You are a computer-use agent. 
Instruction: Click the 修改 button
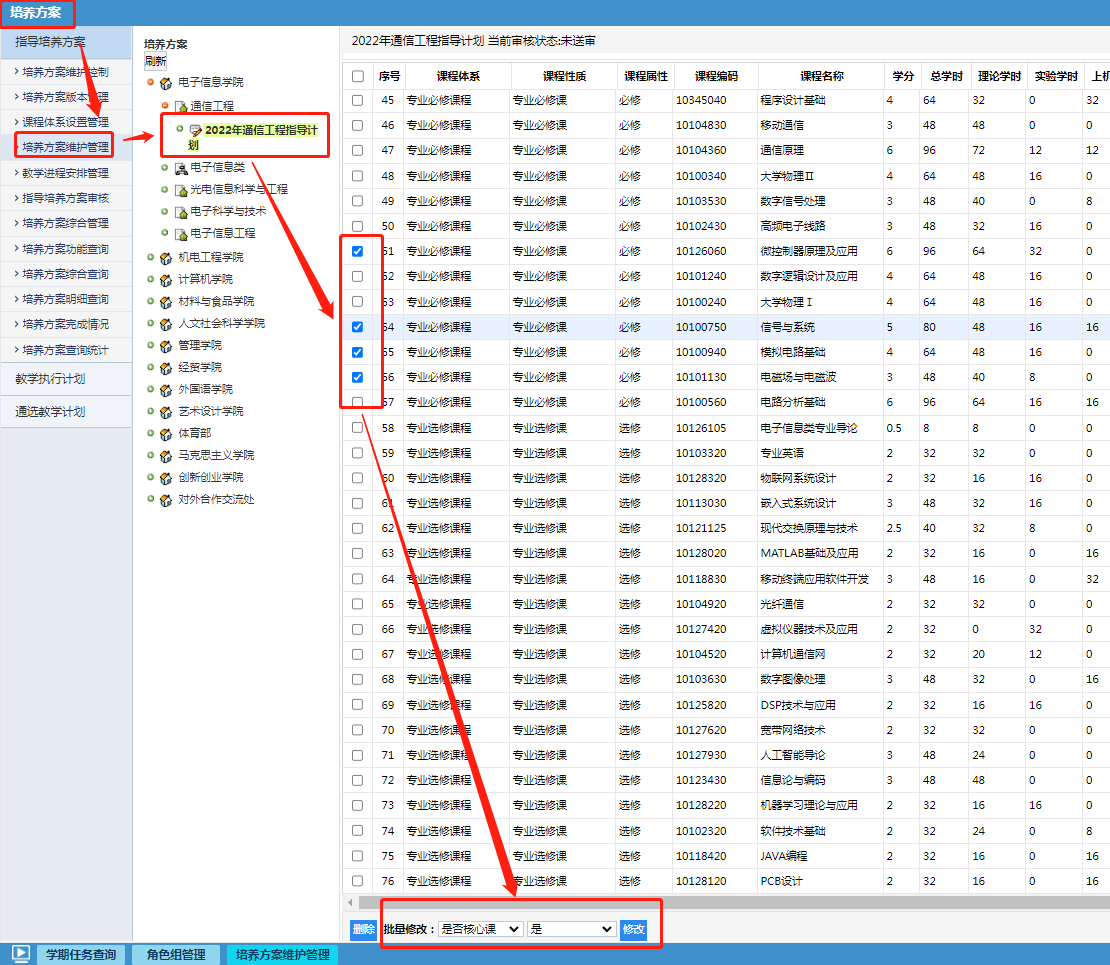(x=634, y=929)
